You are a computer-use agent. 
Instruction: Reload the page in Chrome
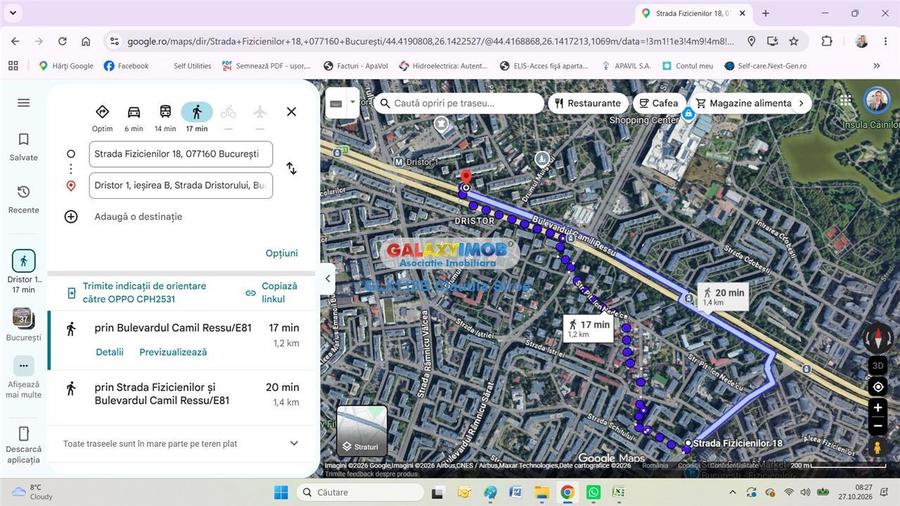[62, 41]
